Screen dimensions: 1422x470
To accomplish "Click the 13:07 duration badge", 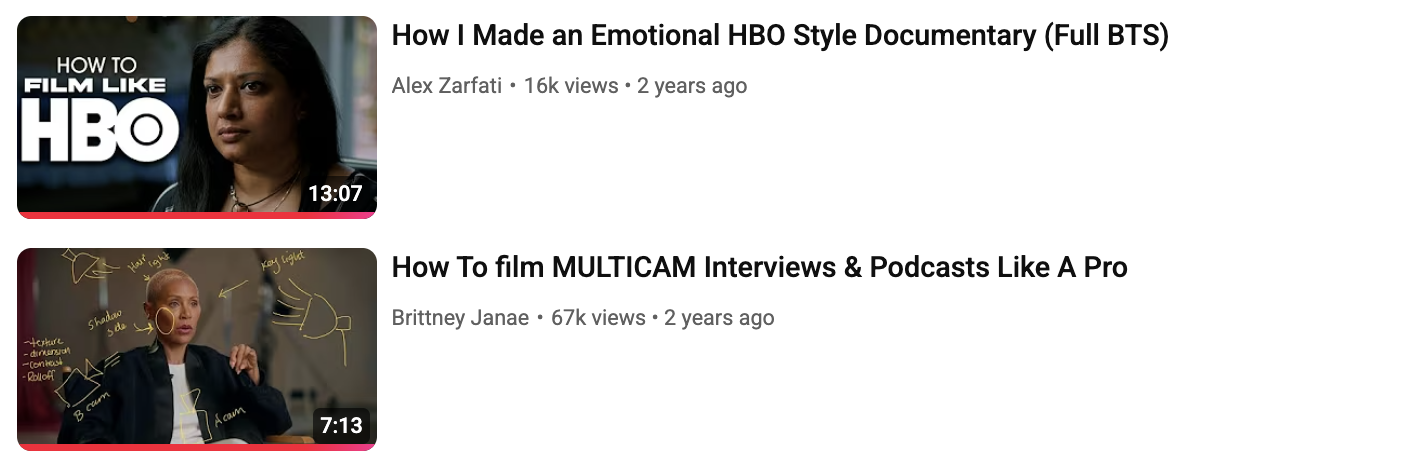I will (x=335, y=193).
